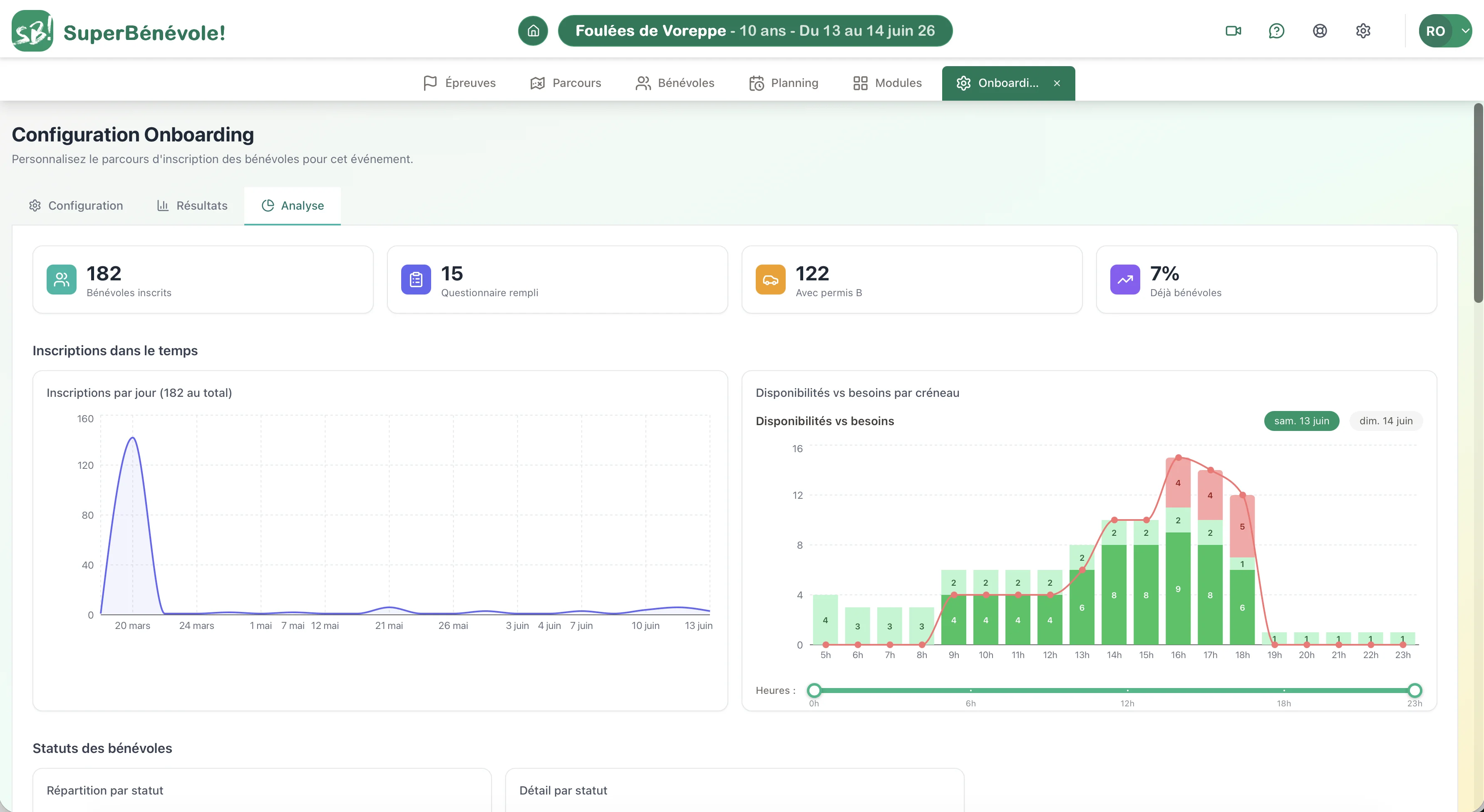Open the help question bubble icon
Viewport: 1484px width, 812px height.
1277,30
